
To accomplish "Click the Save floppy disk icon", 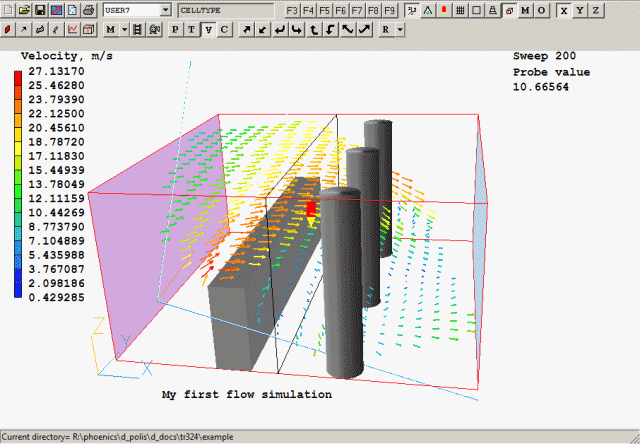I will pyautogui.click(x=40, y=10).
